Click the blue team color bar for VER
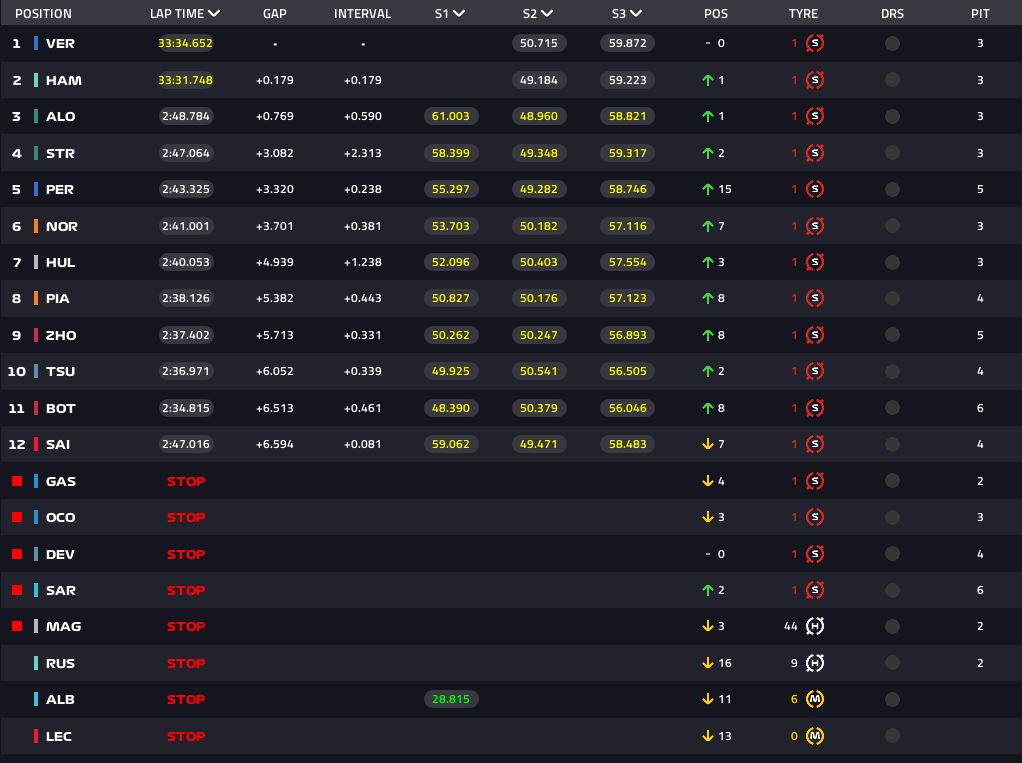The image size is (1022, 763). (x=36, y=44)
